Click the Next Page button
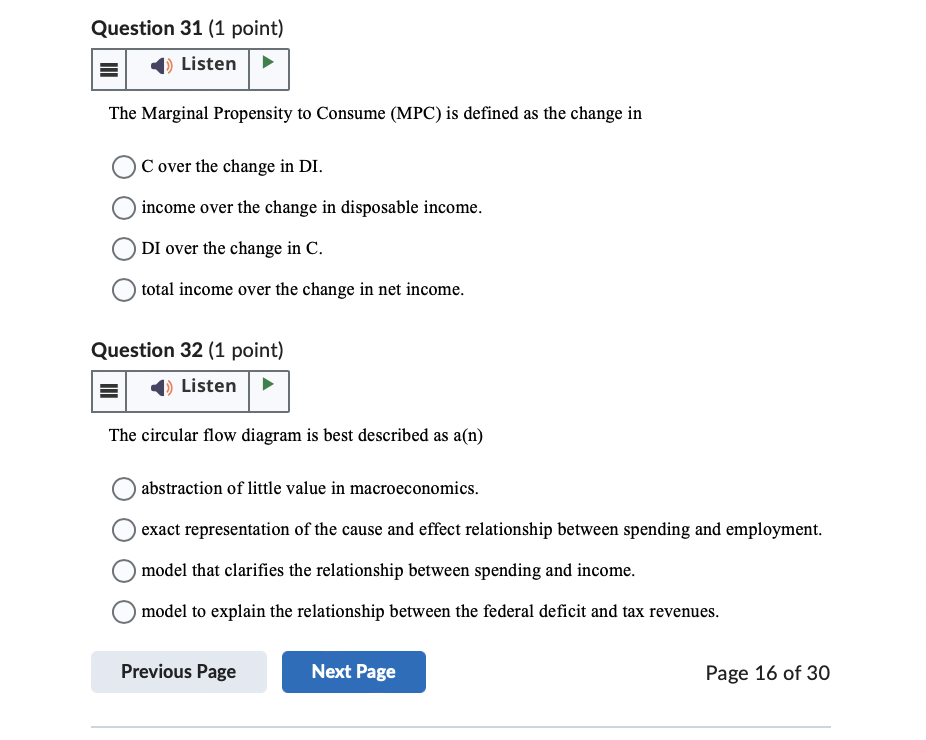926x740 pixels. (353, 671)
